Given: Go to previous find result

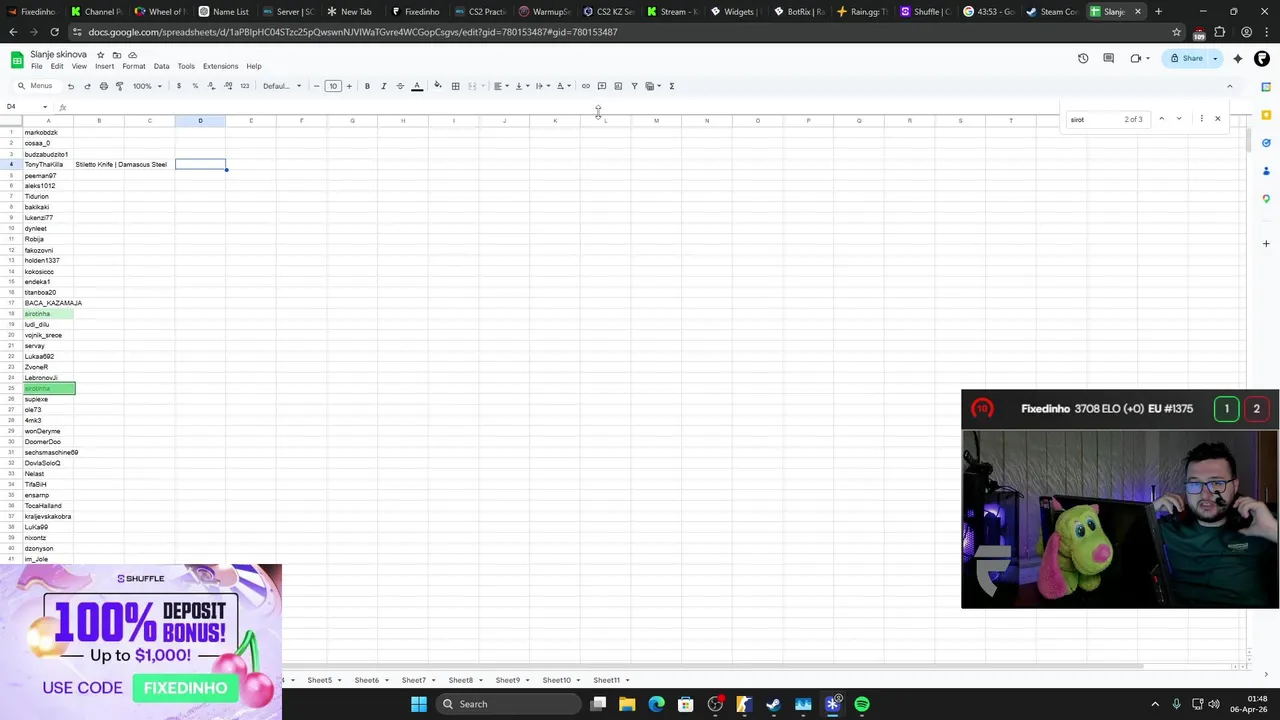Looking at the screenshot, I should (x=1161, y=119).
